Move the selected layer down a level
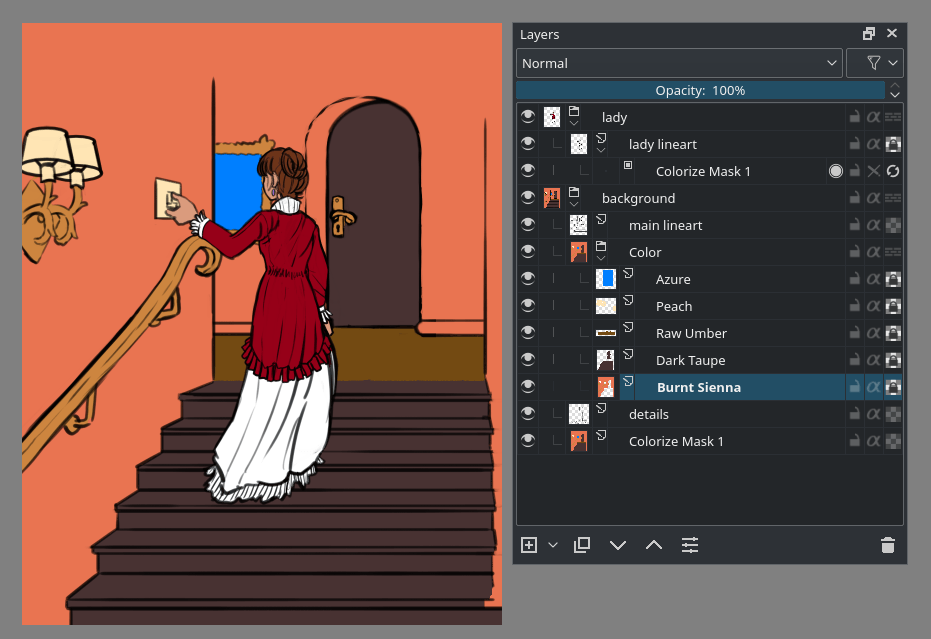Image resolution: width=931 pixels, height=639 pixels. (x=618, y=545)
